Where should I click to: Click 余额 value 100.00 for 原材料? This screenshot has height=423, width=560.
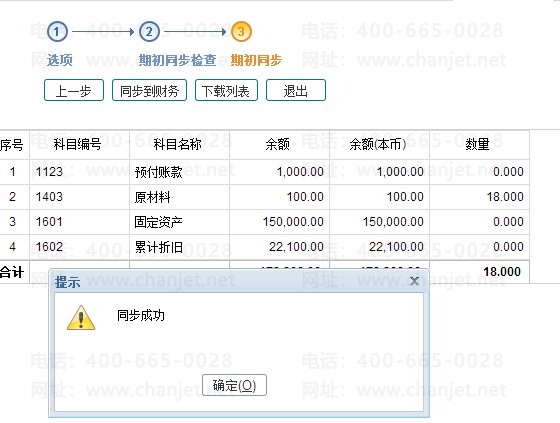[x=305, y=197]
